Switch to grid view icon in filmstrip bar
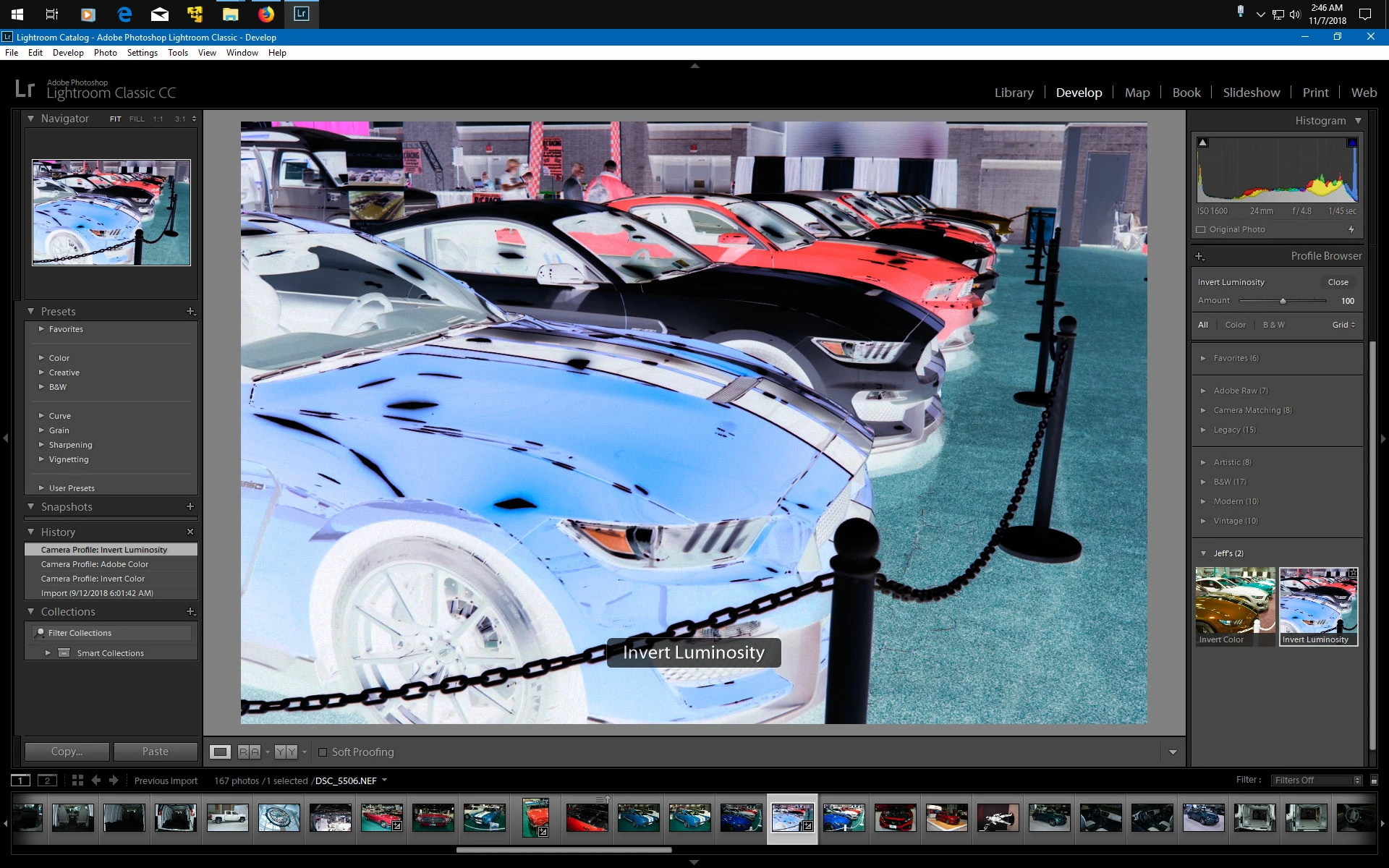 [x=77, y=780]
